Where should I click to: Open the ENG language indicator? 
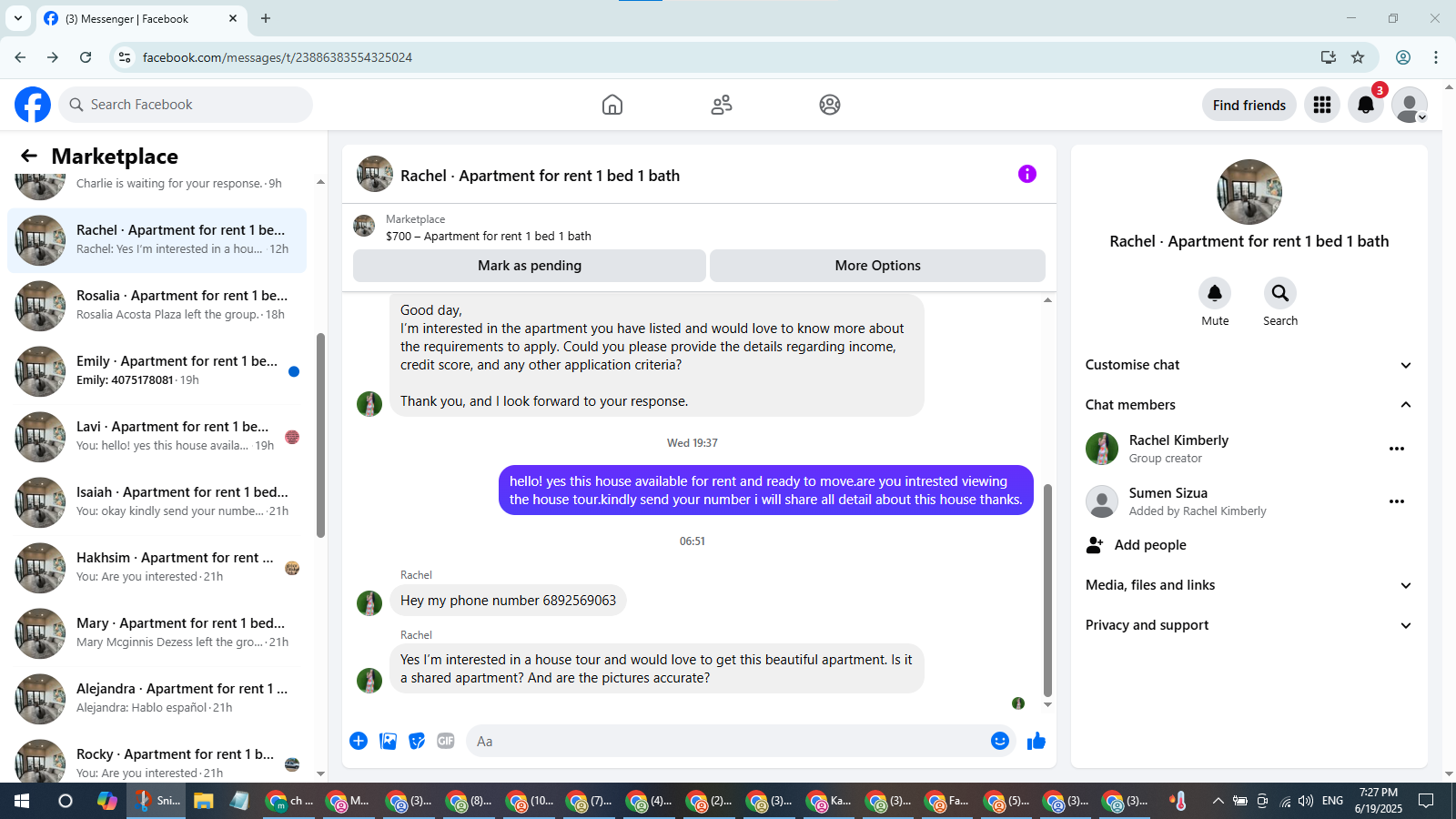(x=1332, y=801)
